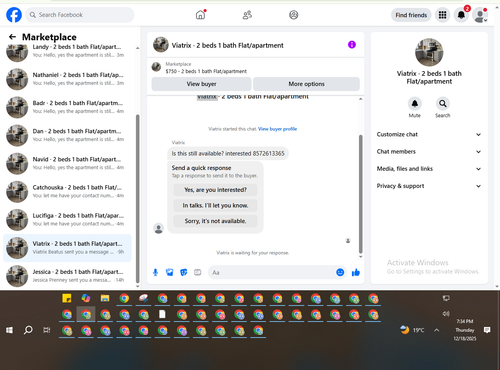Send quick reply Sorry, it's not available.
This screenshot has height=370, width=500.
coord(215,221)
